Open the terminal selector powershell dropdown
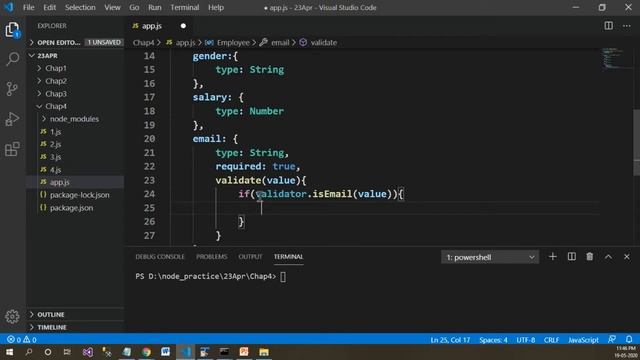The width and height of the screenshot is (640, 360). [x=490, y=257]
